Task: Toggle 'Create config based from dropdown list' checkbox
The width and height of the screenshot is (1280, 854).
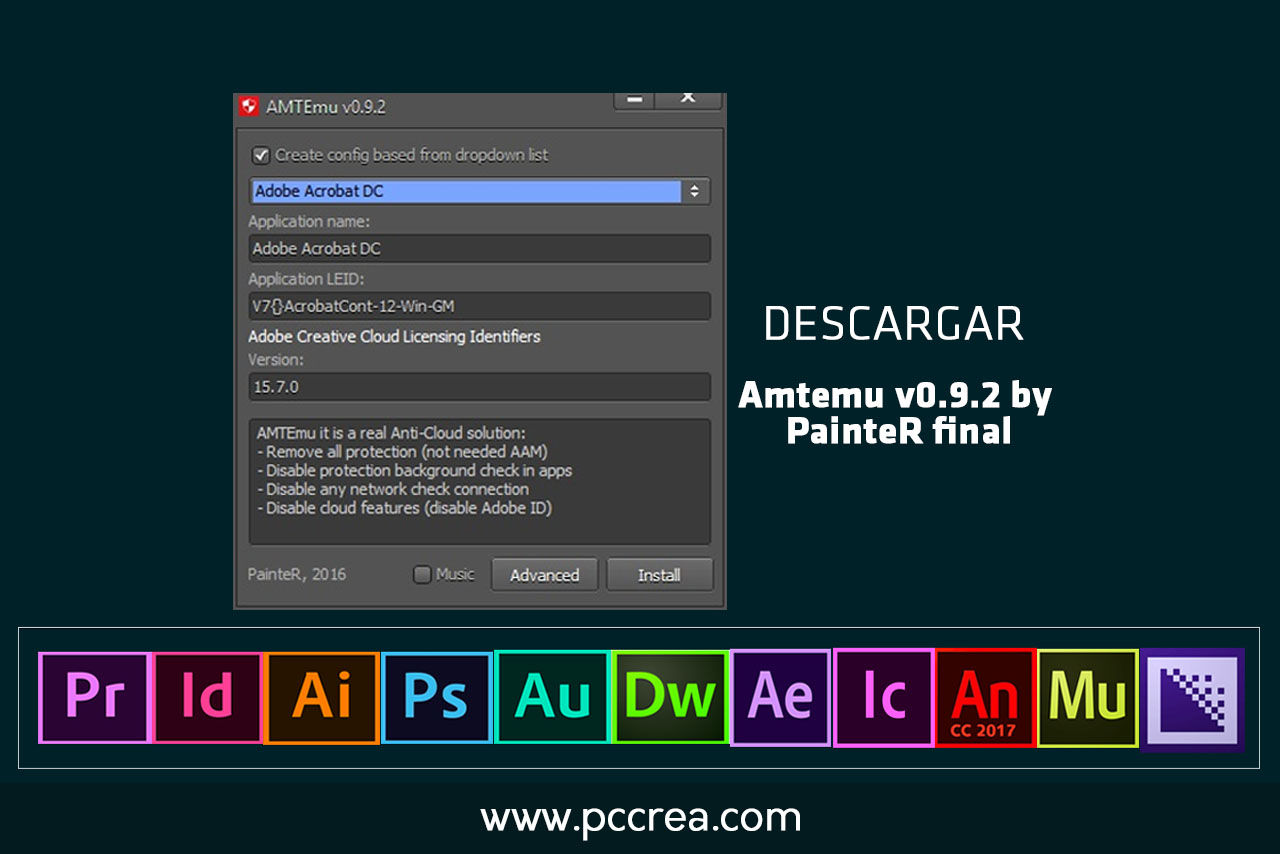Action: [261, 155]
